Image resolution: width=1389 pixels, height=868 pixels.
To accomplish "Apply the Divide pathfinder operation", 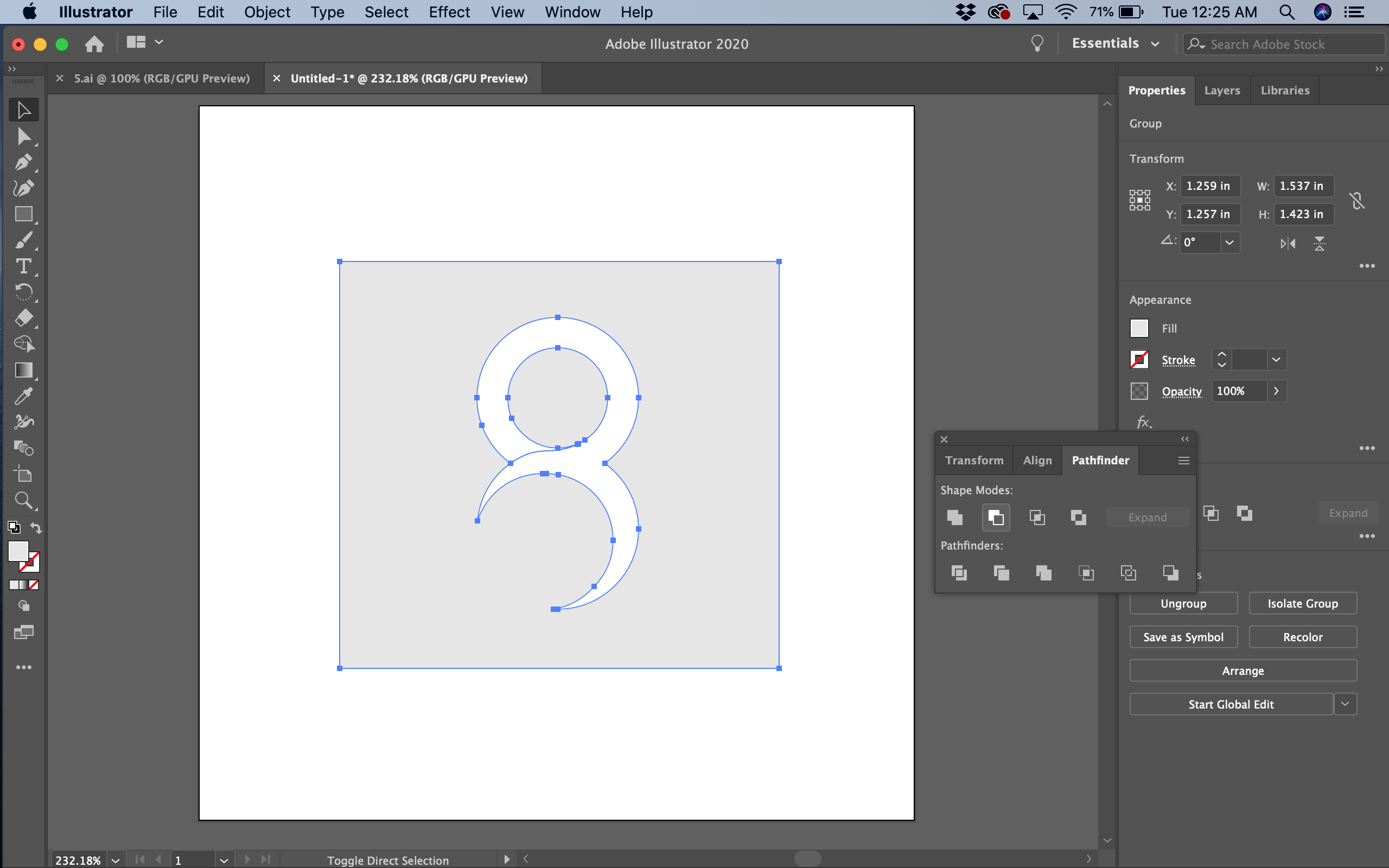I will pos(959,572).
